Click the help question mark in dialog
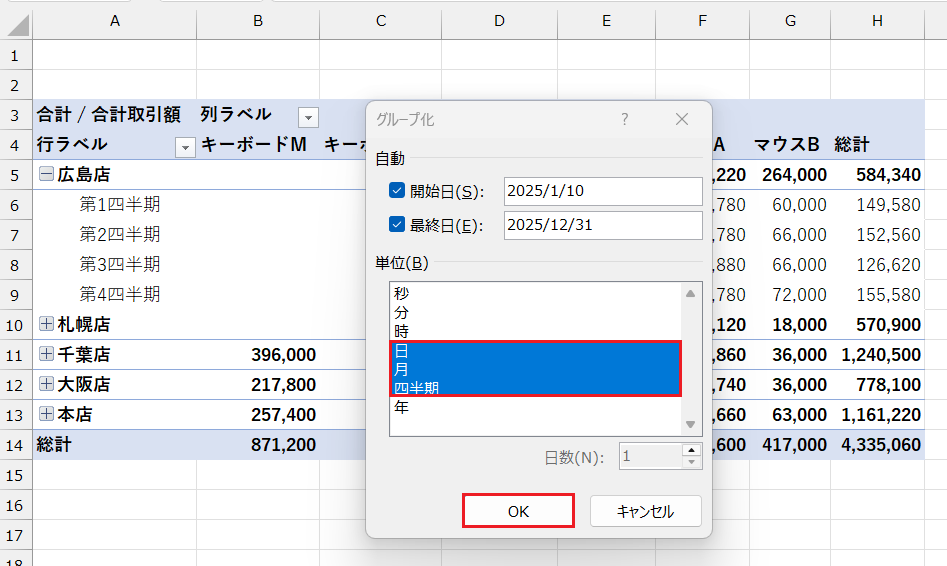The width and height of the screenshot is (947, 566). (x=625, y=119)
